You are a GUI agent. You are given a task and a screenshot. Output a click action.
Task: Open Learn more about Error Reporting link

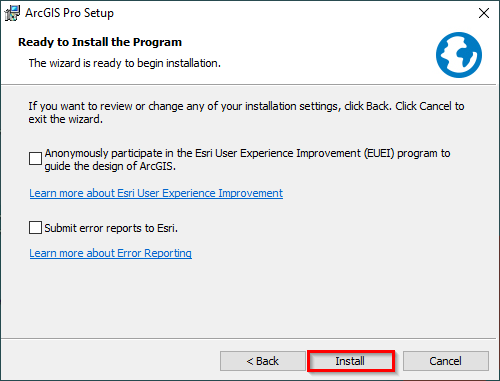tap(110, 253)
